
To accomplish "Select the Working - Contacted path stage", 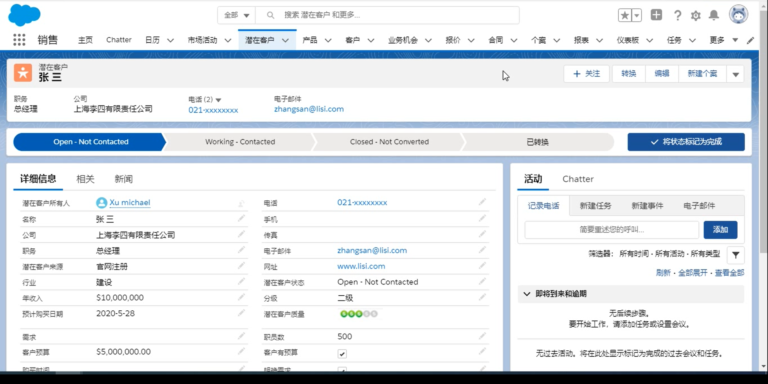I will click(240, 142).
